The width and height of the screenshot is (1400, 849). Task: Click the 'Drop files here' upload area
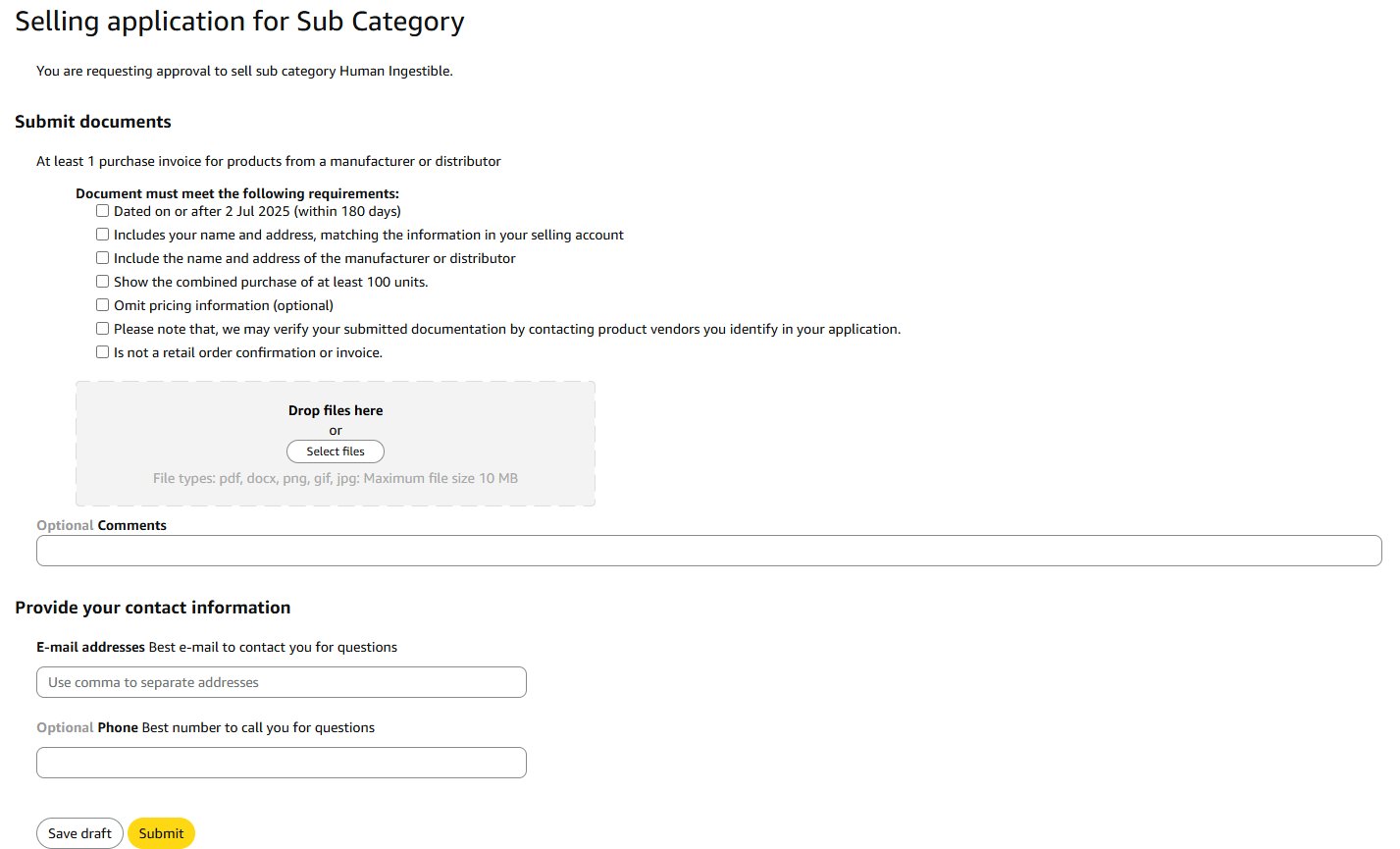point(336,410)
